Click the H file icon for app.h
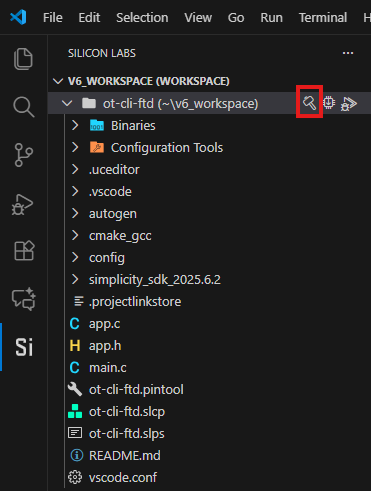The height and width of the screenshot is (491, 371). pyautogui.click(x=75, y=346)
